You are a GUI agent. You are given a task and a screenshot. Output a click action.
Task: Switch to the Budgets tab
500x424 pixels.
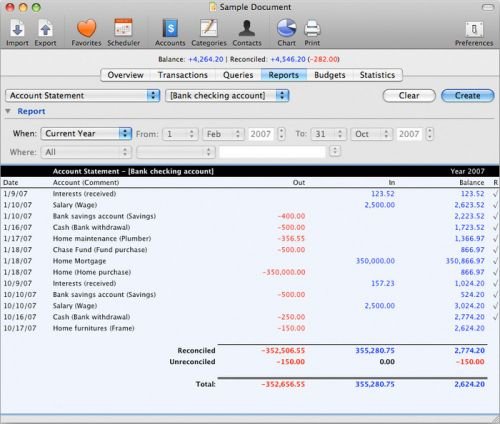(330, 75)
